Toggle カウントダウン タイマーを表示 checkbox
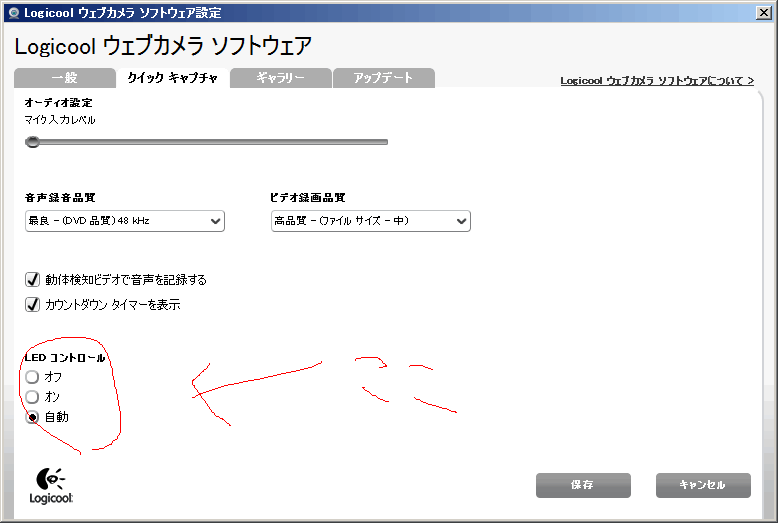This screenshot has width=778, height=523. click(32, 304)
